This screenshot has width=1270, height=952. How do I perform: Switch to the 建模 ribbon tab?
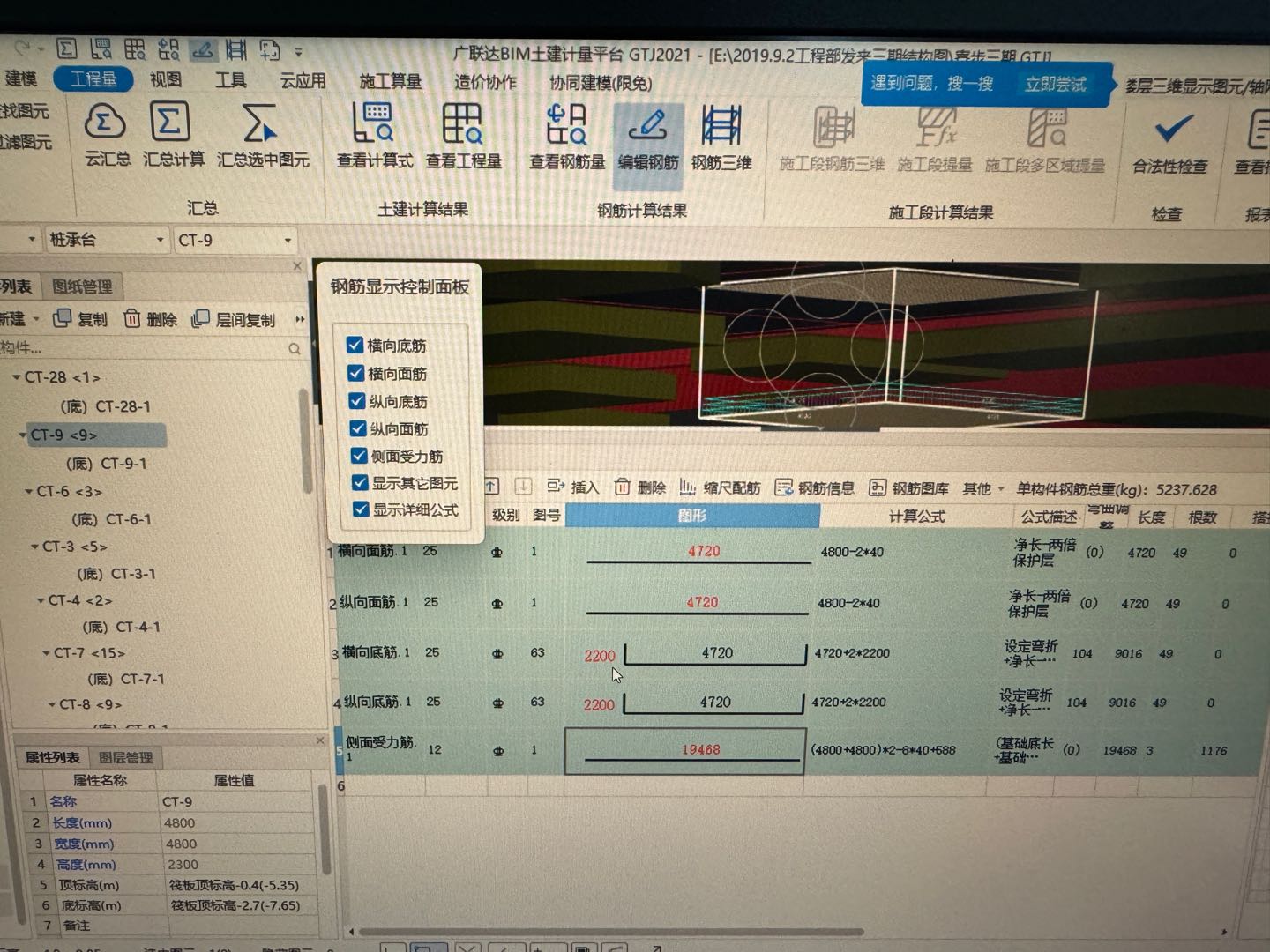pyautogui.click(x=21, y=78)
